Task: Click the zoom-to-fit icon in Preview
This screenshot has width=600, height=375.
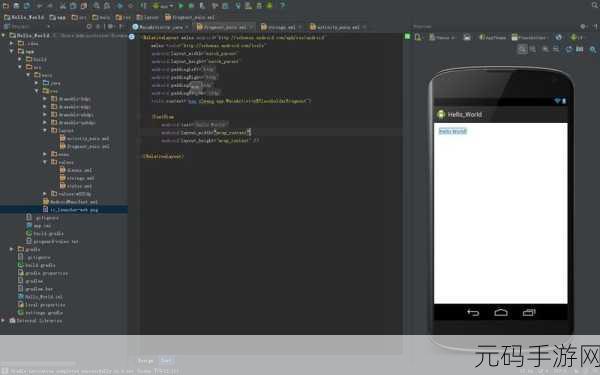Action: (522, 49)
